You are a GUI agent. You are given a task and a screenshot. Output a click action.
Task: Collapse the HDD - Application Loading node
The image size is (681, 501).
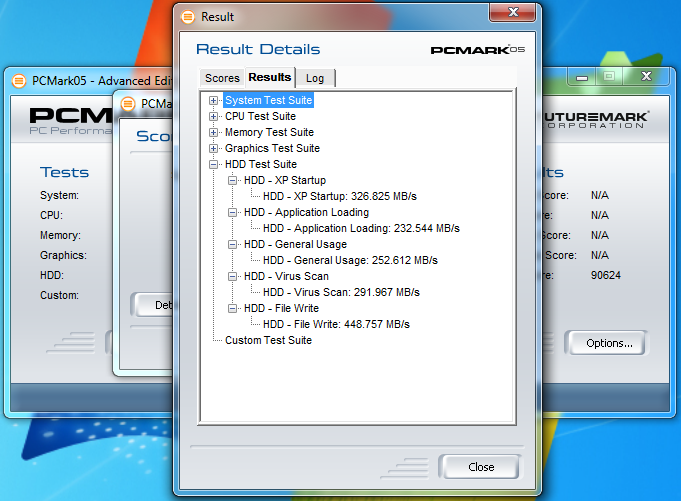click(232, 212)
